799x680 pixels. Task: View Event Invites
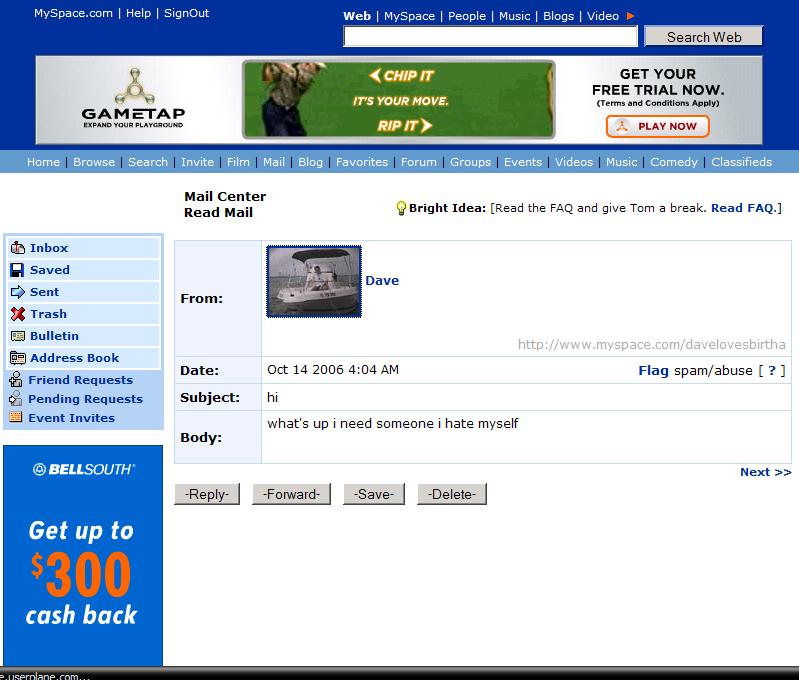[71, 417]
